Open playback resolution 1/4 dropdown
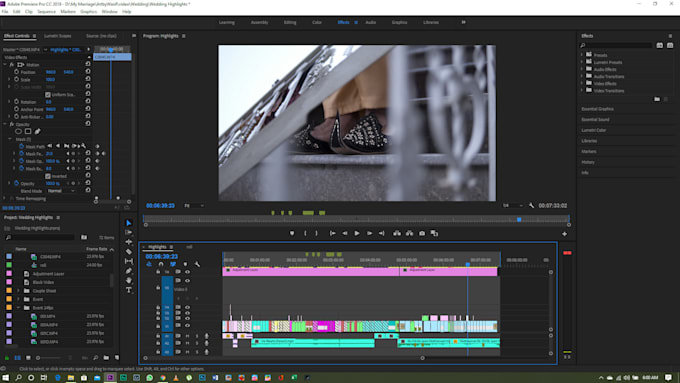This screenshot has width=680, height=383. (513, 206)
